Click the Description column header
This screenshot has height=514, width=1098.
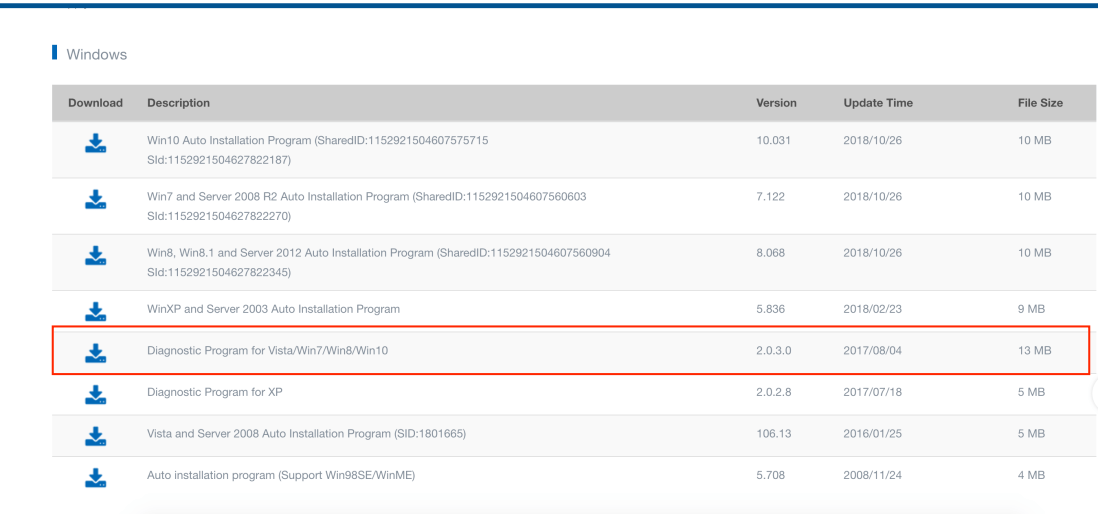178,103
